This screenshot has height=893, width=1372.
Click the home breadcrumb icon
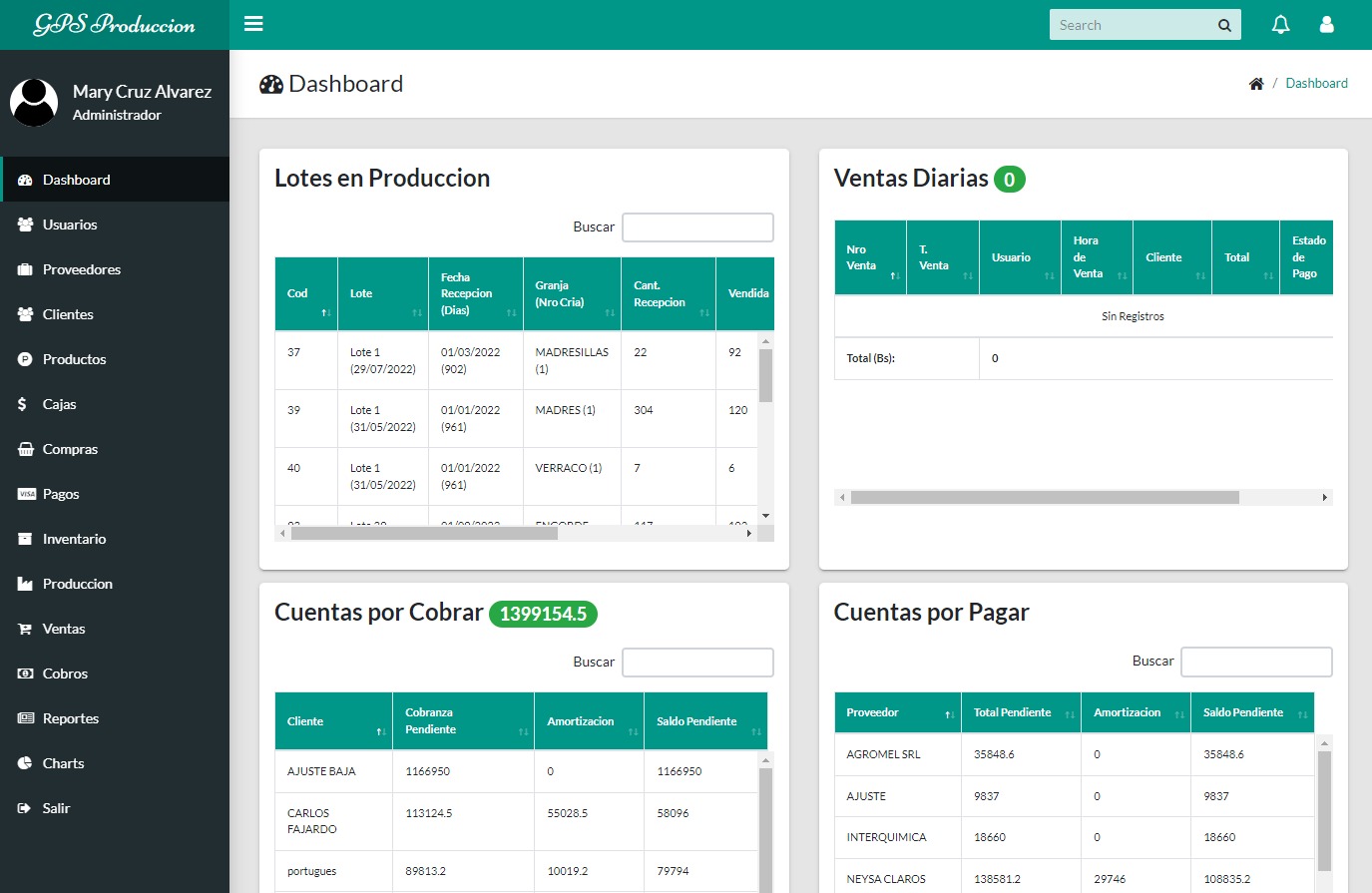(x=1255, y=84)
